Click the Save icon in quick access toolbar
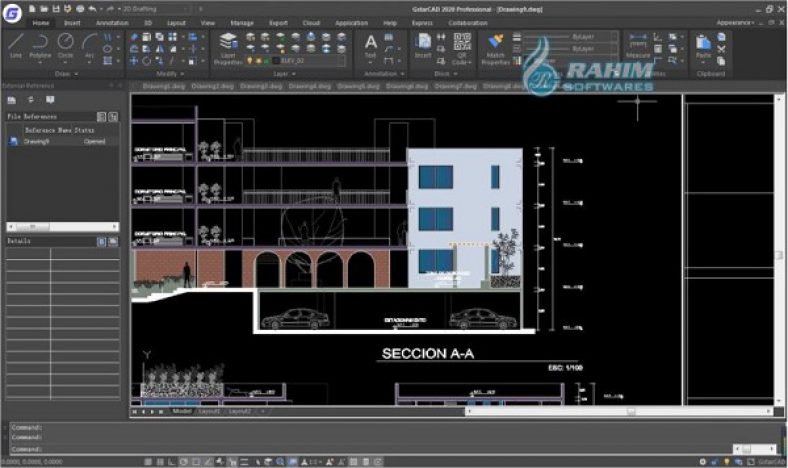 point(56,9)
